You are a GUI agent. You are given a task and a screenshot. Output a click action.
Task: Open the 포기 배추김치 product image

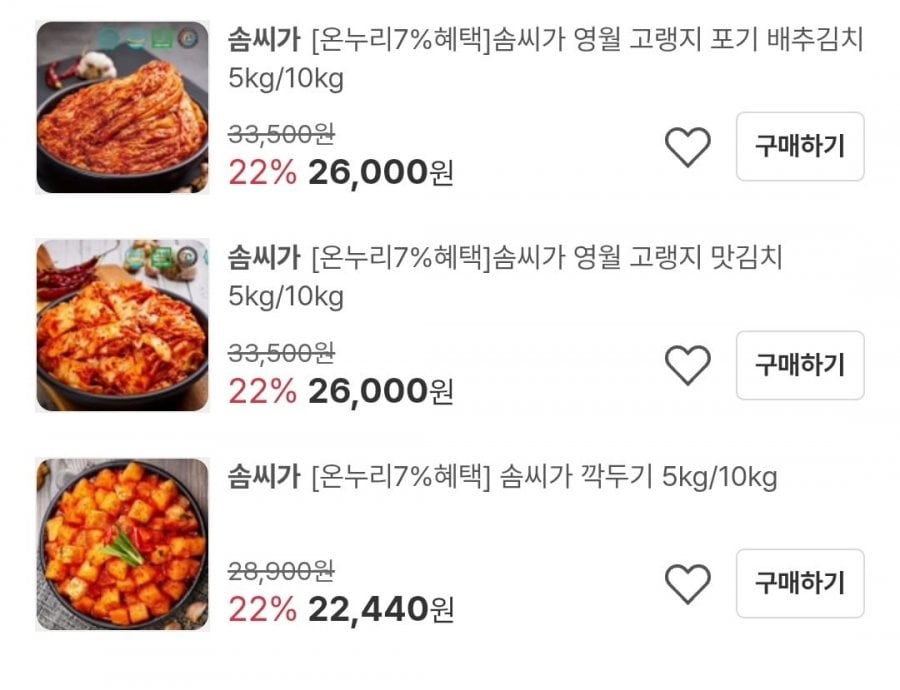(x=122, y=107)
